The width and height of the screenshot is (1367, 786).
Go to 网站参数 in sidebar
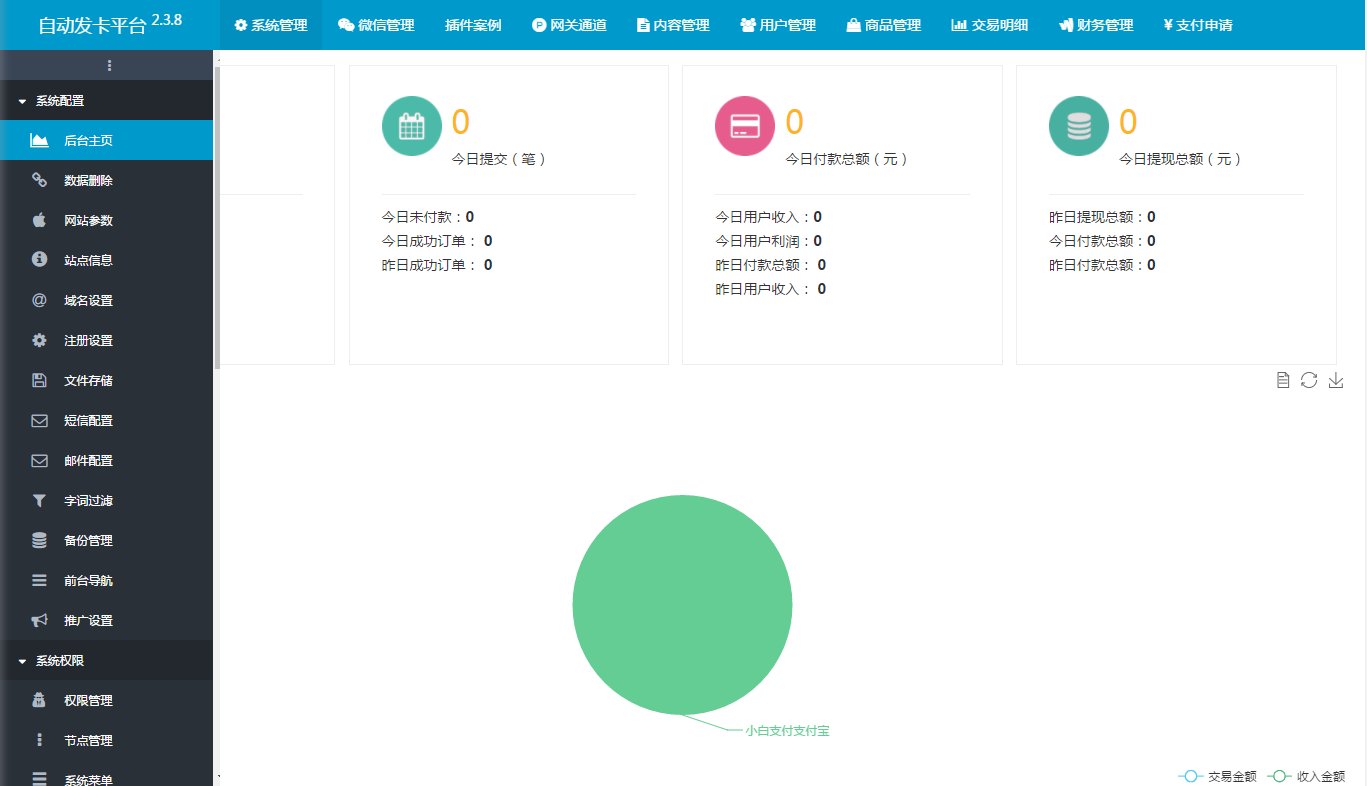click(x=106, y=220)
